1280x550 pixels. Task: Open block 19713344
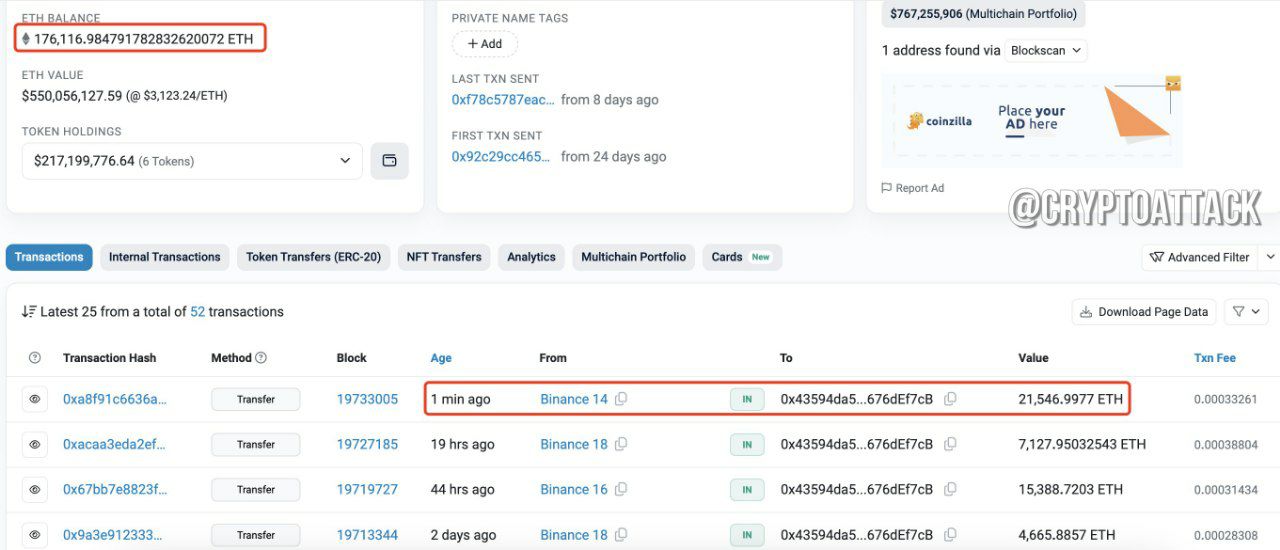pyautogui.click(x=367, y=535)
